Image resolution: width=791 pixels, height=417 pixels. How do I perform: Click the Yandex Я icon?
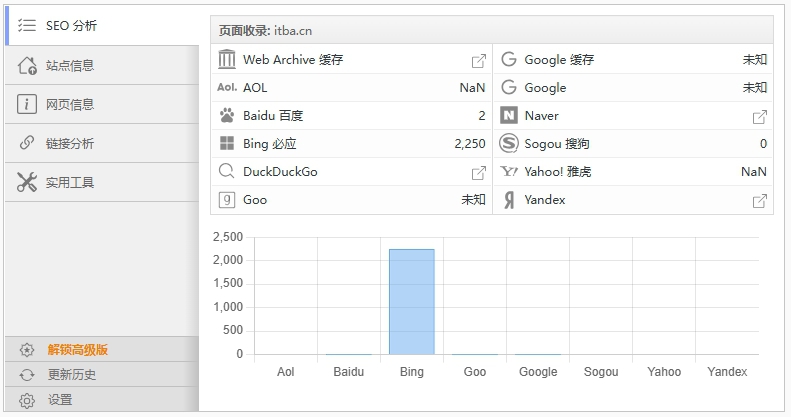pos(509,200)
